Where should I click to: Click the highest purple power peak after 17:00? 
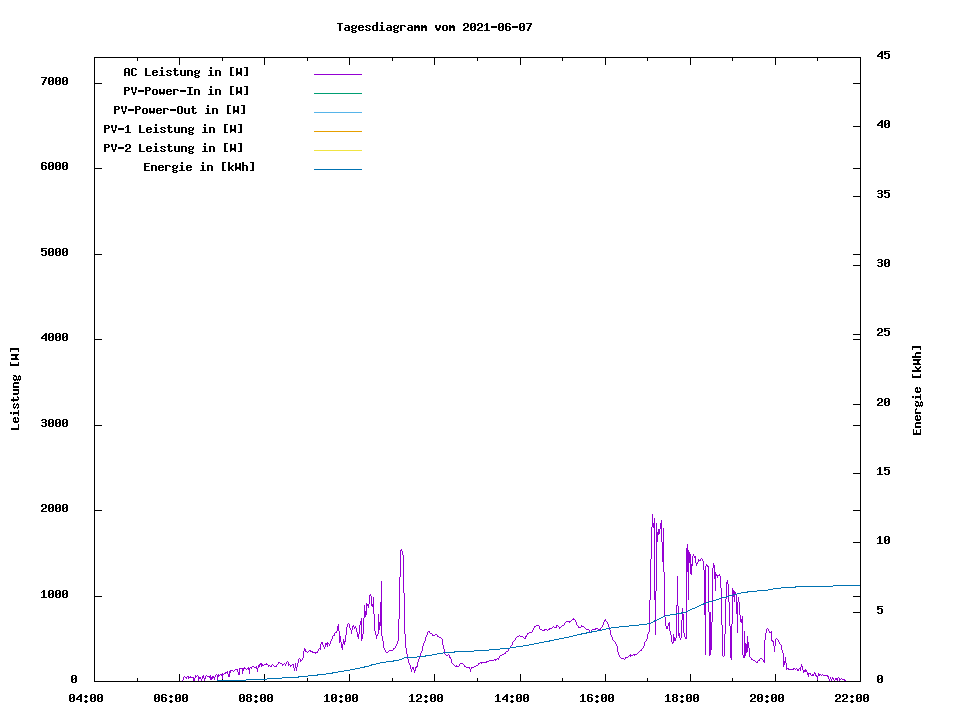tap(652, 516)
